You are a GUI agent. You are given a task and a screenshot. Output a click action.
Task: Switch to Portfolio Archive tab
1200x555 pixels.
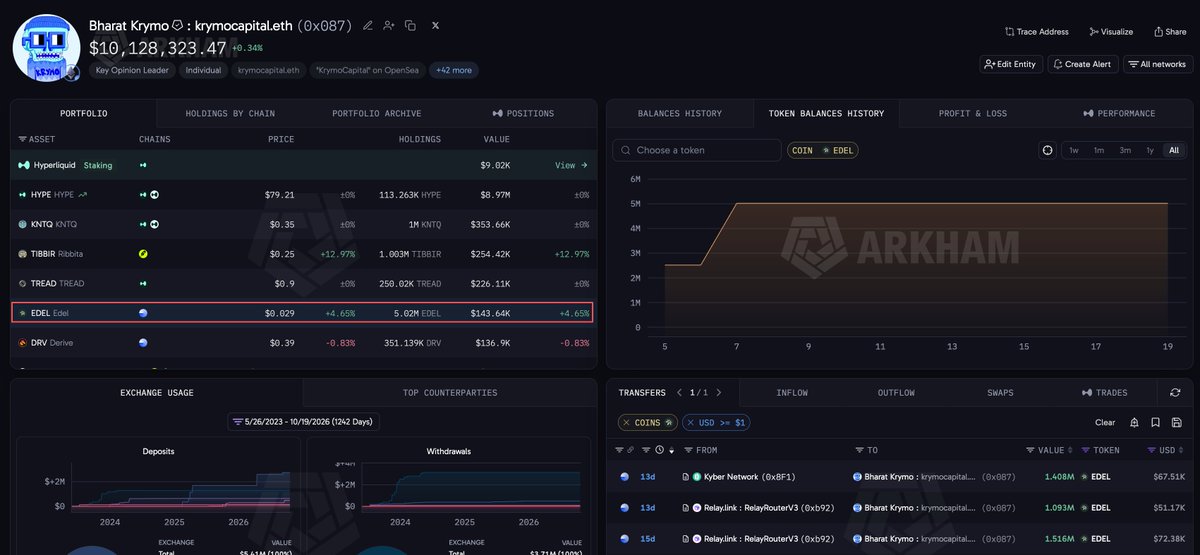[376, 113]
